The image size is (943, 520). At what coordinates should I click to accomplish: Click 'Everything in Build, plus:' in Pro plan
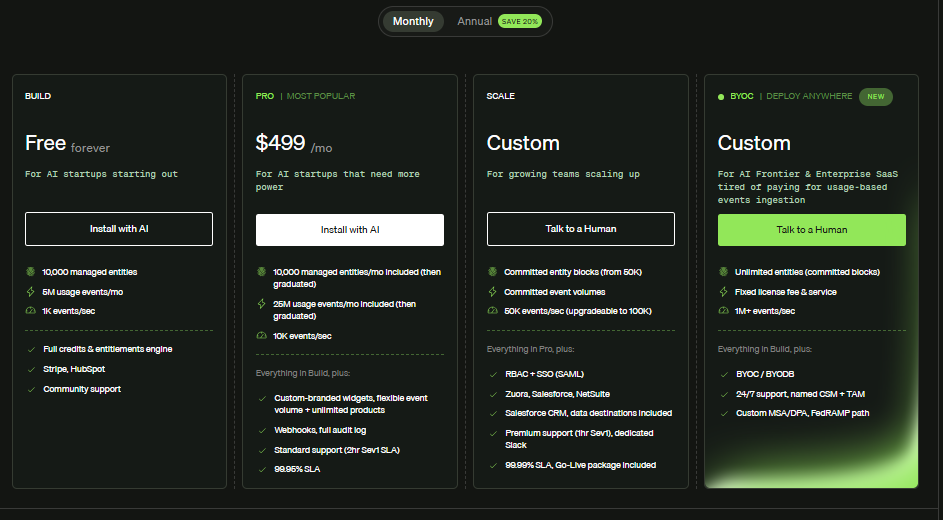[x=303, y=373]
